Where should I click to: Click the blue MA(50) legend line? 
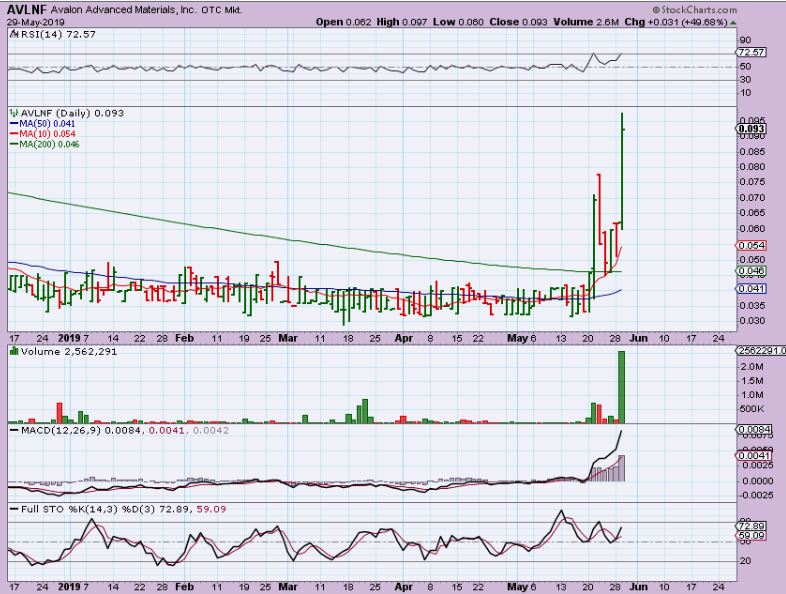[12, 123]
